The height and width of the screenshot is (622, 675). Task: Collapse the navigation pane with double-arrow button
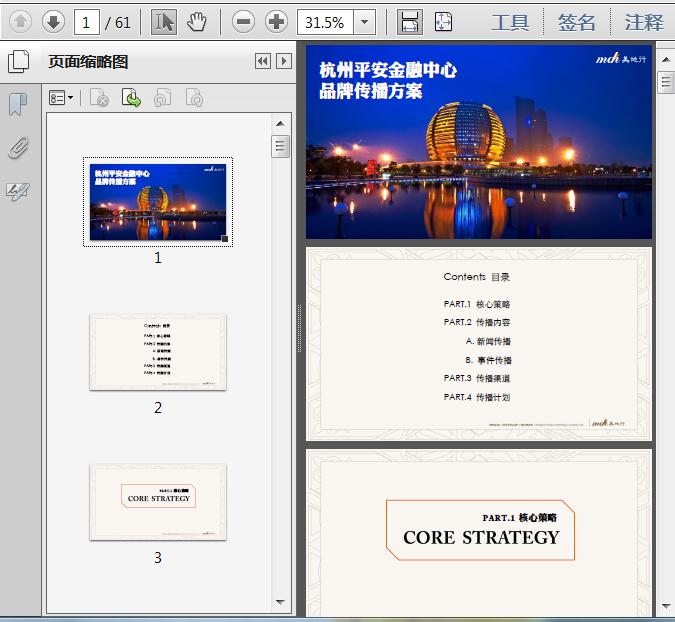tap(263, 61)
